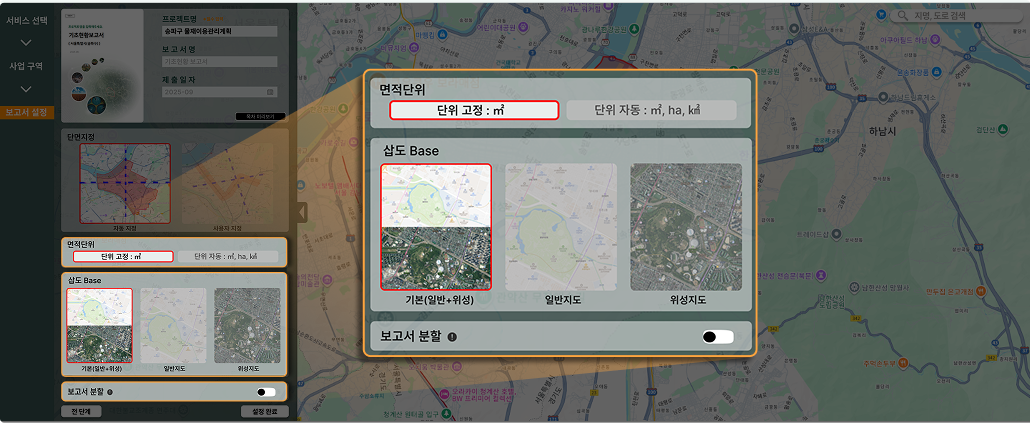The image size is (1030, 423).
Task: Open the 서비스 선택 step
Action: pos(26,20)
